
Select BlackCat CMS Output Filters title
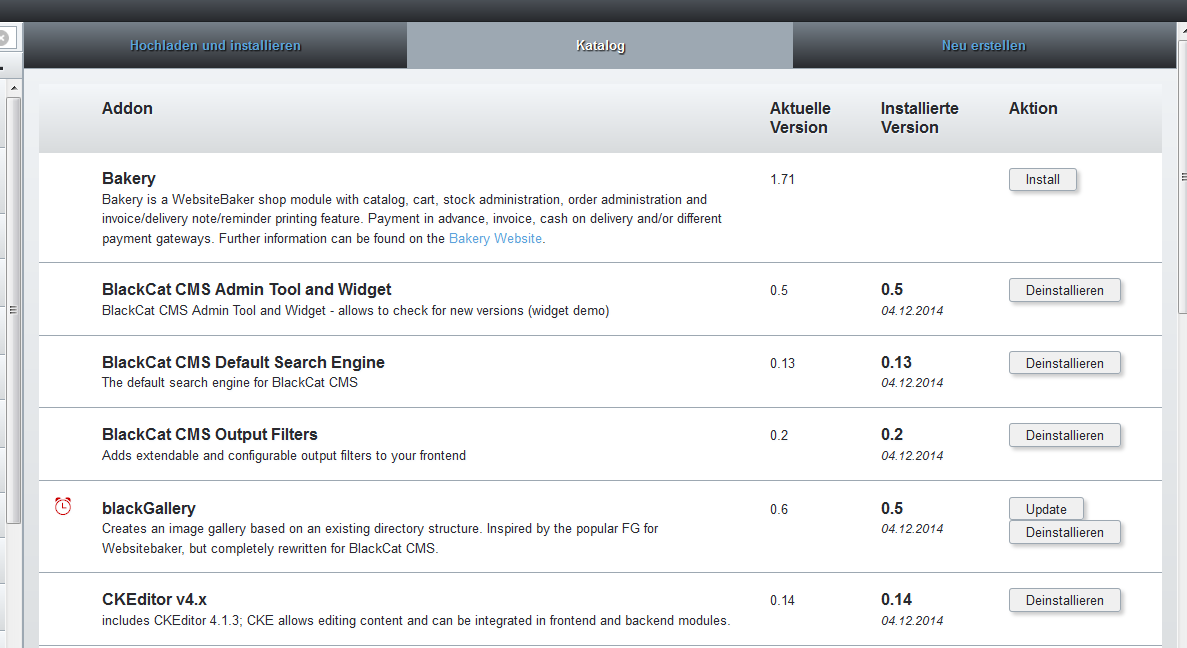210,435
